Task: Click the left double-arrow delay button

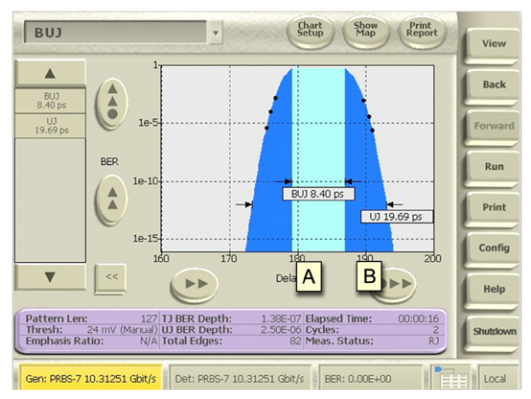Action: (x=194, y=284)
